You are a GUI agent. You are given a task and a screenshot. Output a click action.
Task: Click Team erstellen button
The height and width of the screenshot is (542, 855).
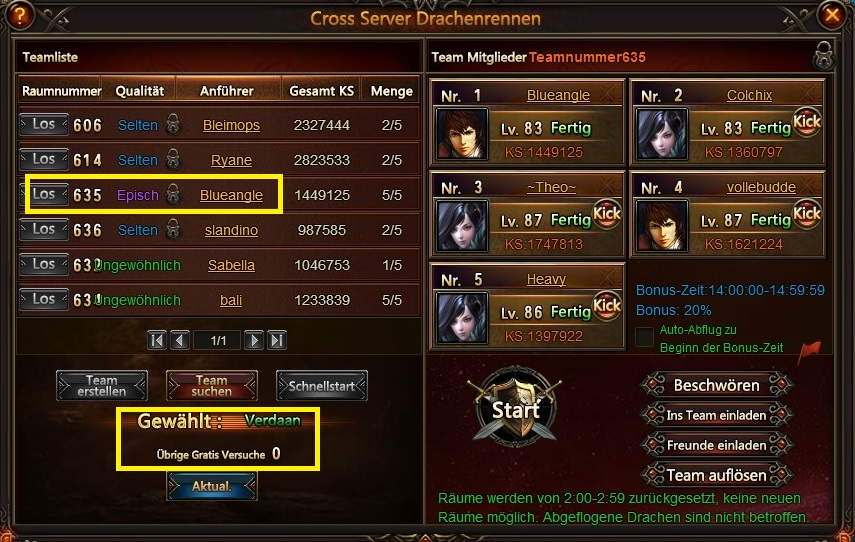click(x=102, y=386)
